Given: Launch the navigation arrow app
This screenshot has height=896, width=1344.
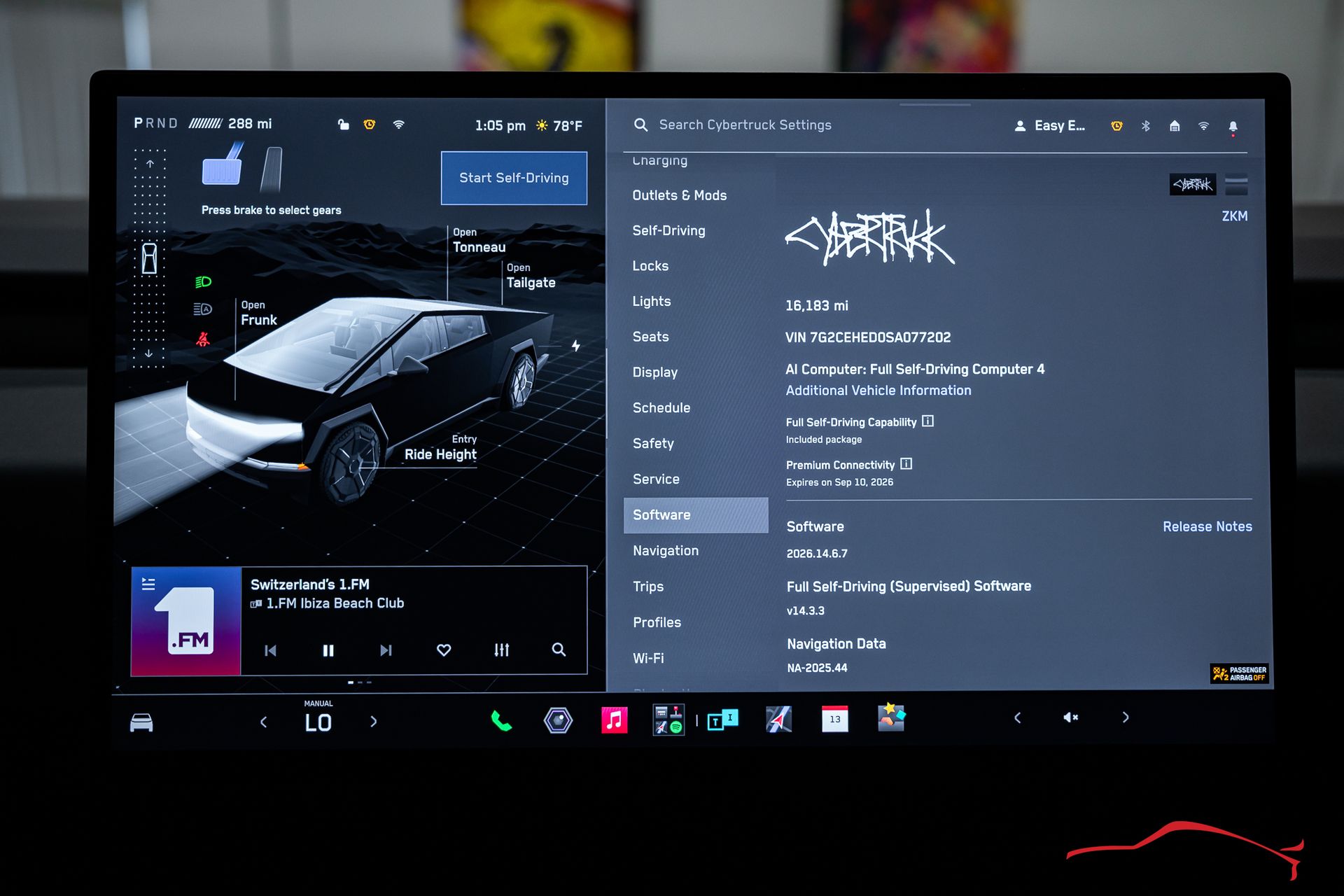Looking at the screenshot, I should tap(778, 720).
